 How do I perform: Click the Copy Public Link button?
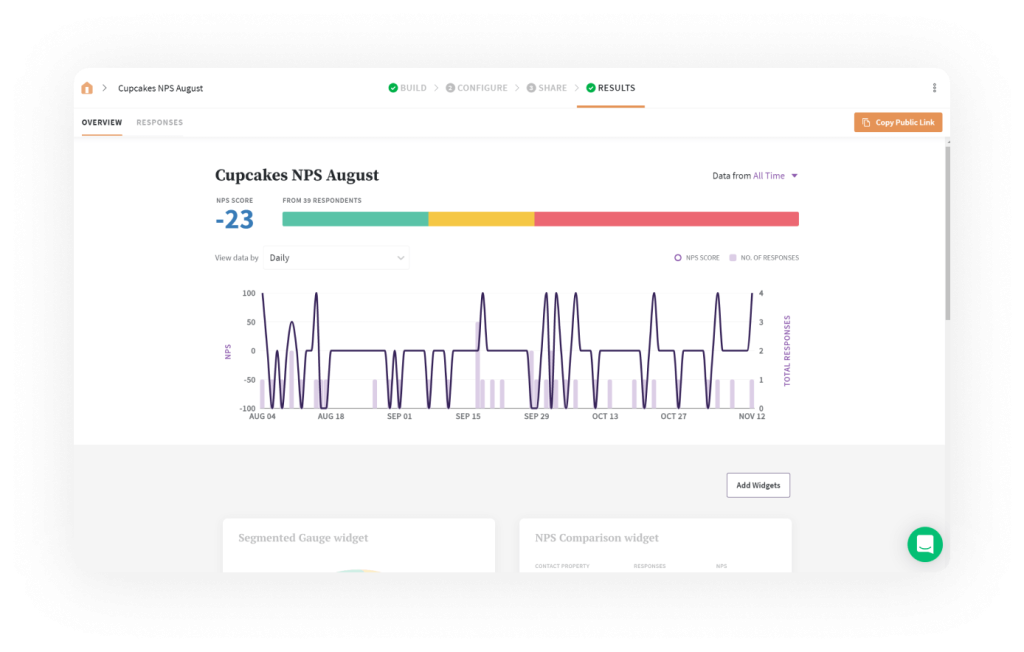point(898,123)
